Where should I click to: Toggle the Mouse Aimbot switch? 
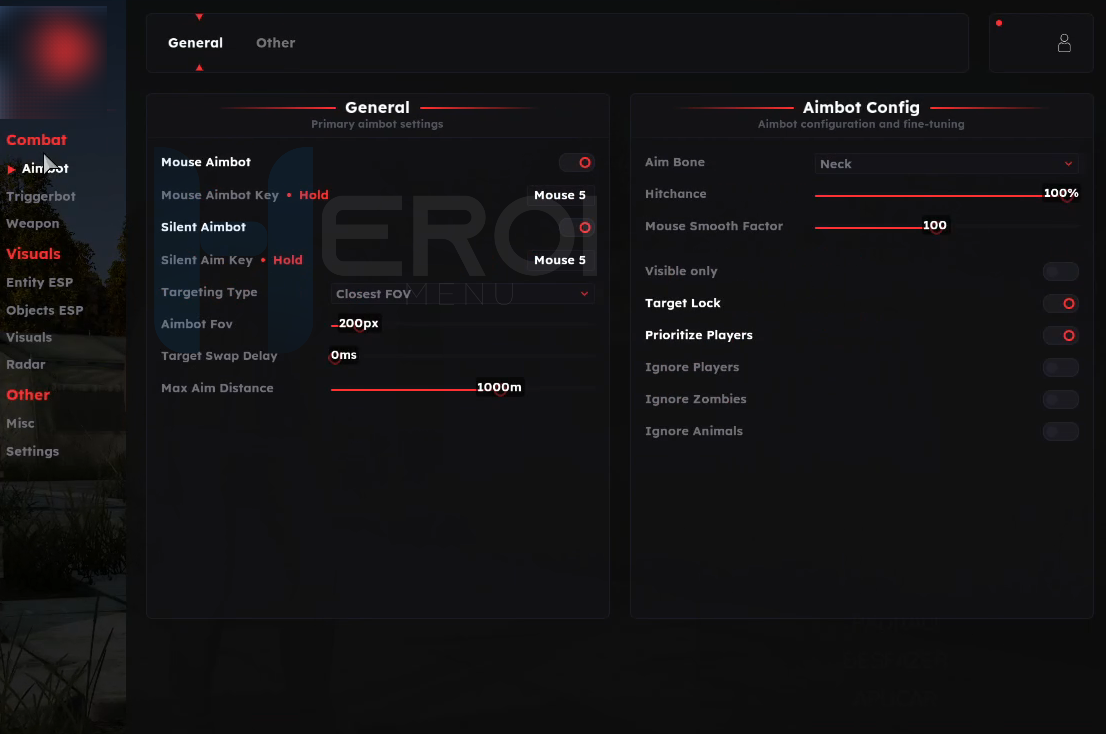coord(577,162)
